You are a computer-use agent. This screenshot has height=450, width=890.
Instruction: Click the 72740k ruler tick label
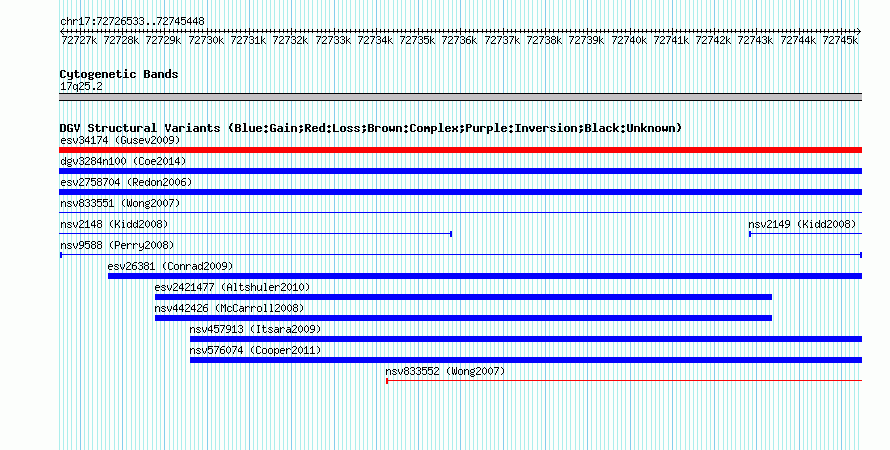[629, 40]
